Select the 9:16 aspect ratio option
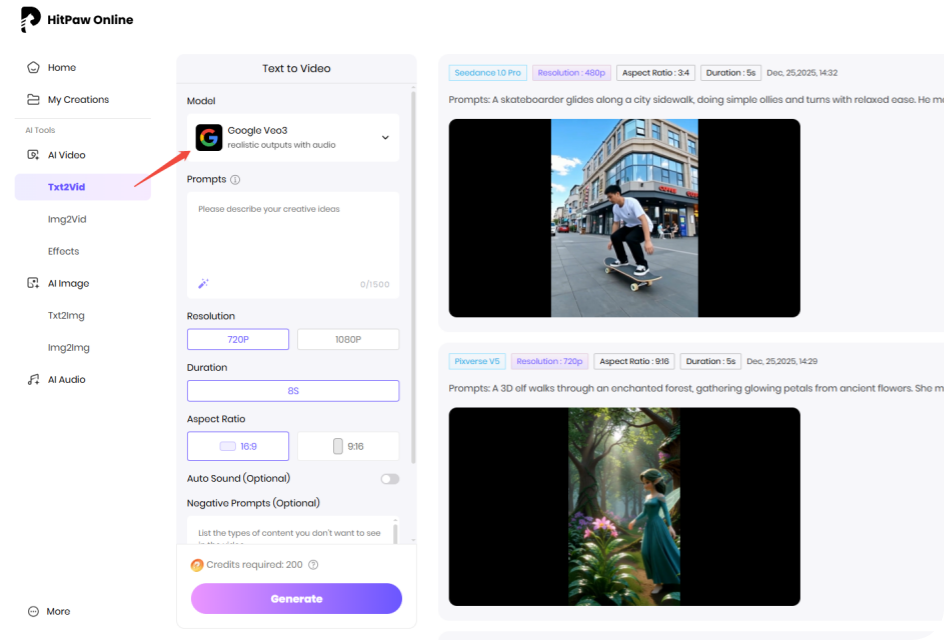This screenshot has height=640, width=944. 348,445
